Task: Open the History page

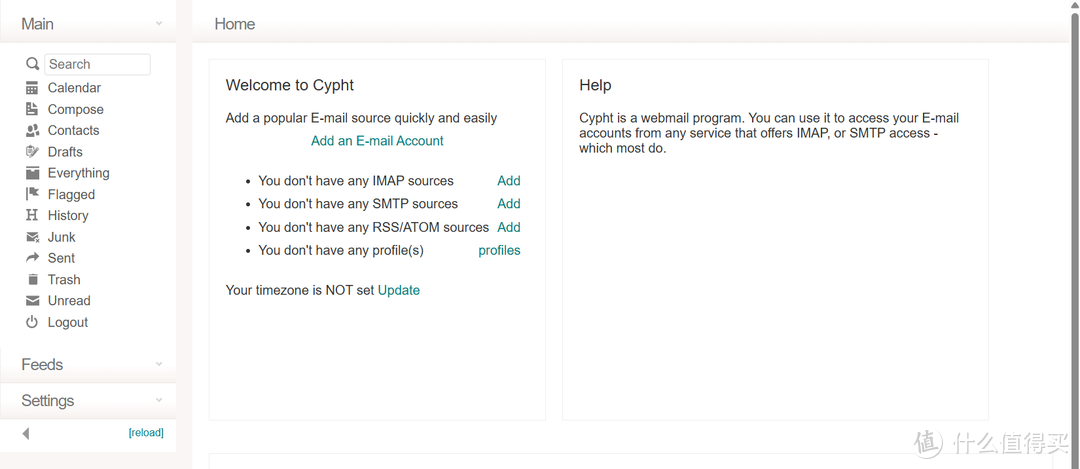Action: tap(68, 216)
